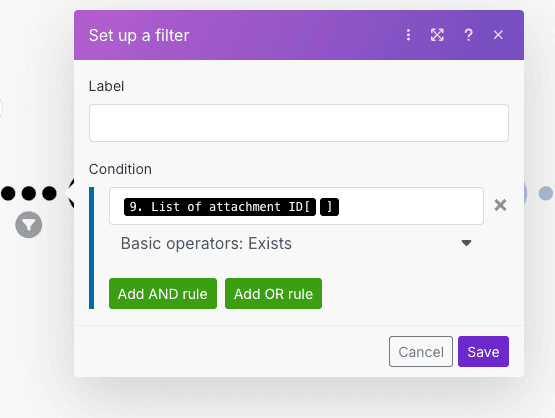Cancel the filter setup

coord(420,351)
